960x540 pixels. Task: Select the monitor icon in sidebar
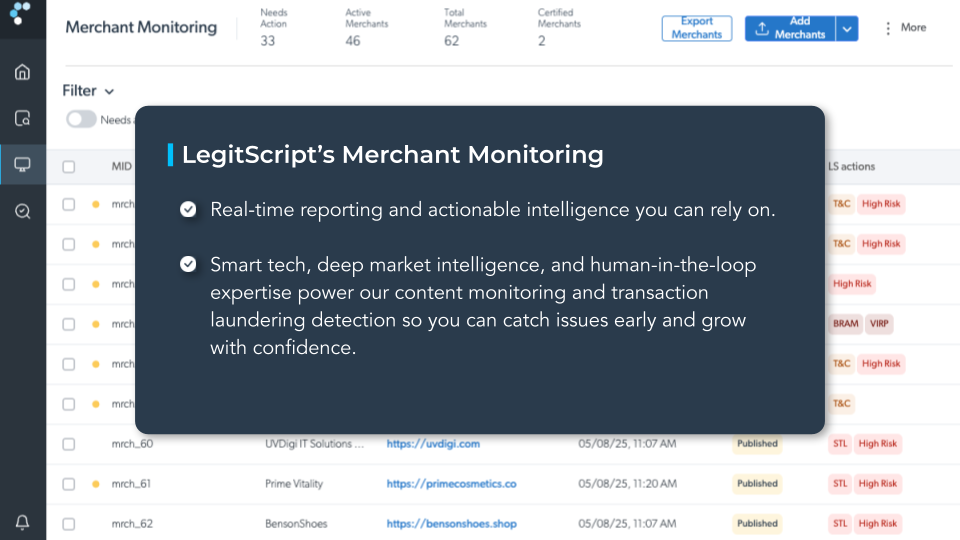pos(23,165)
